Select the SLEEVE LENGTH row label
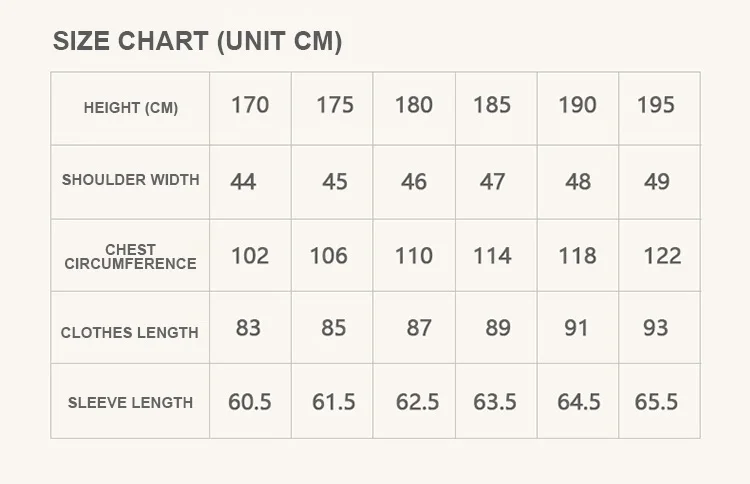750x484 pixels. point(131,403)
